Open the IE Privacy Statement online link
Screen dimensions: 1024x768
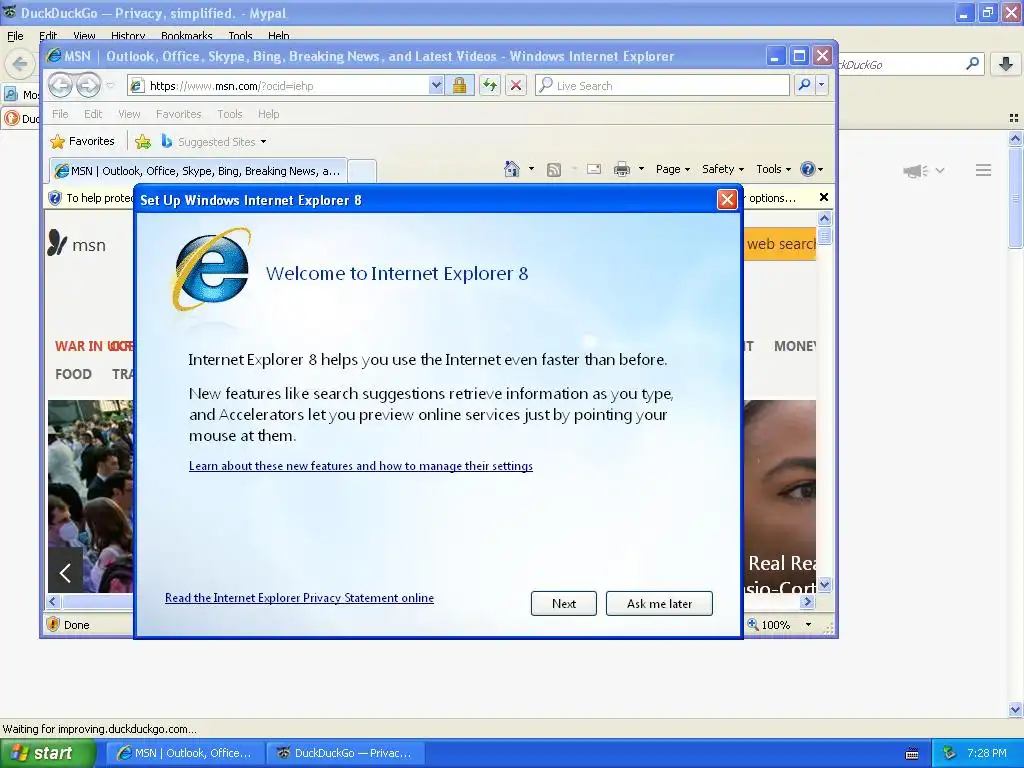299,598
